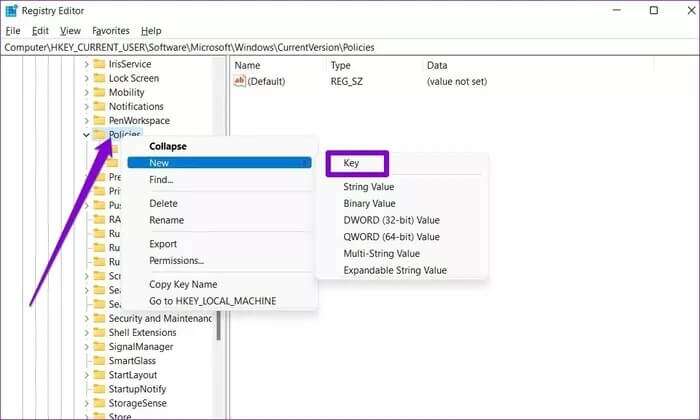700x420 pixels.
Task: Click Copy Key Name in context menu
Action: pos(182,284)
